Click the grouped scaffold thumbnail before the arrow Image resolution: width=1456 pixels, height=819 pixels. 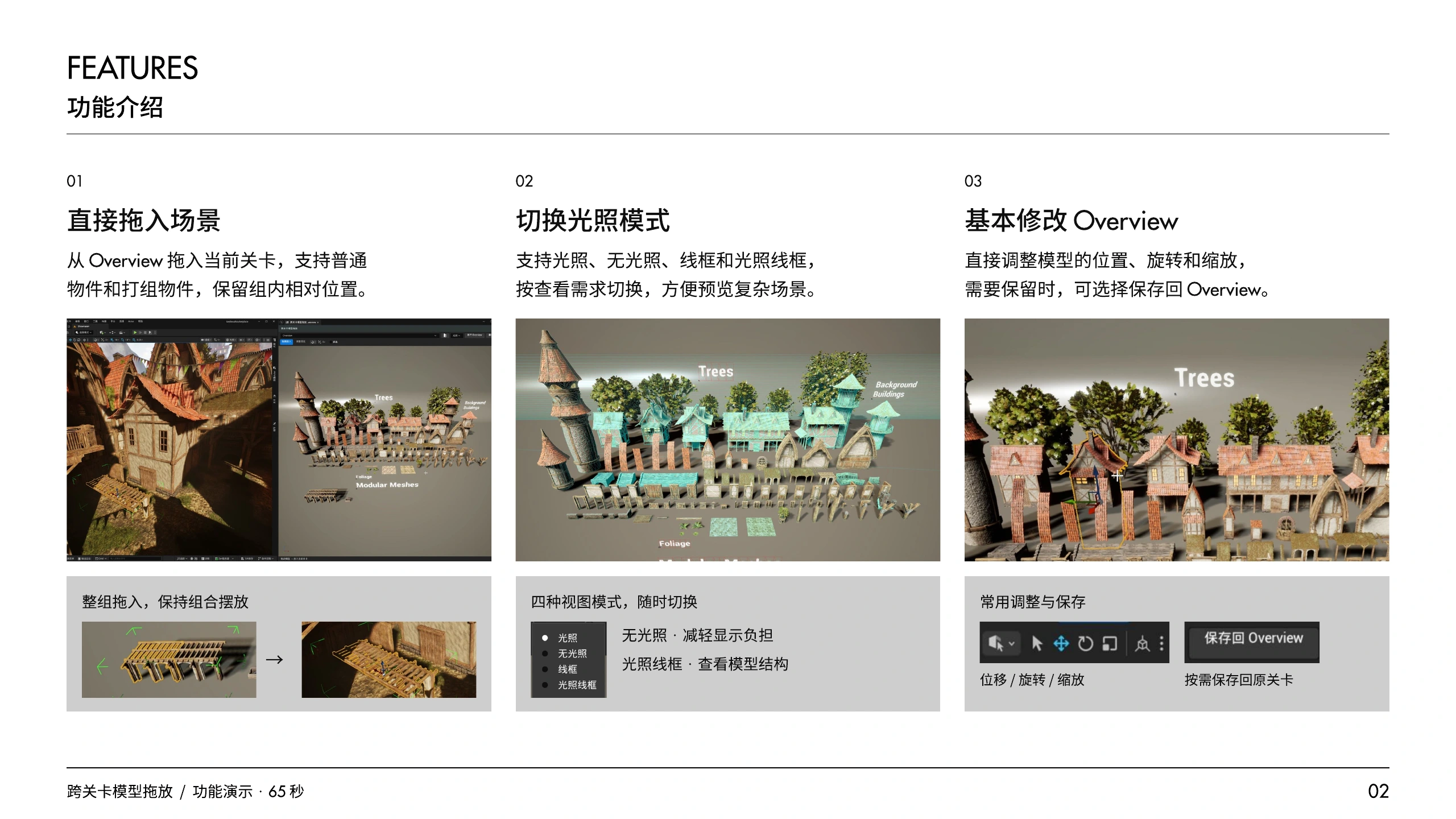tap(169, 660)
